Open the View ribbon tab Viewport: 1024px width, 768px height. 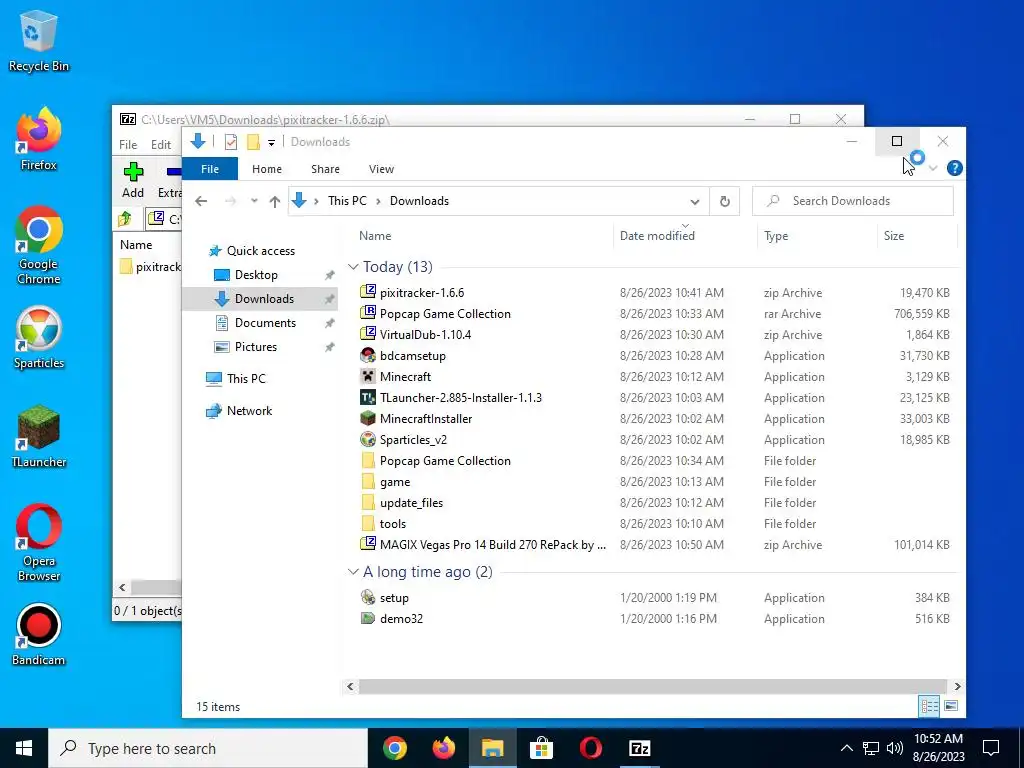381,169
